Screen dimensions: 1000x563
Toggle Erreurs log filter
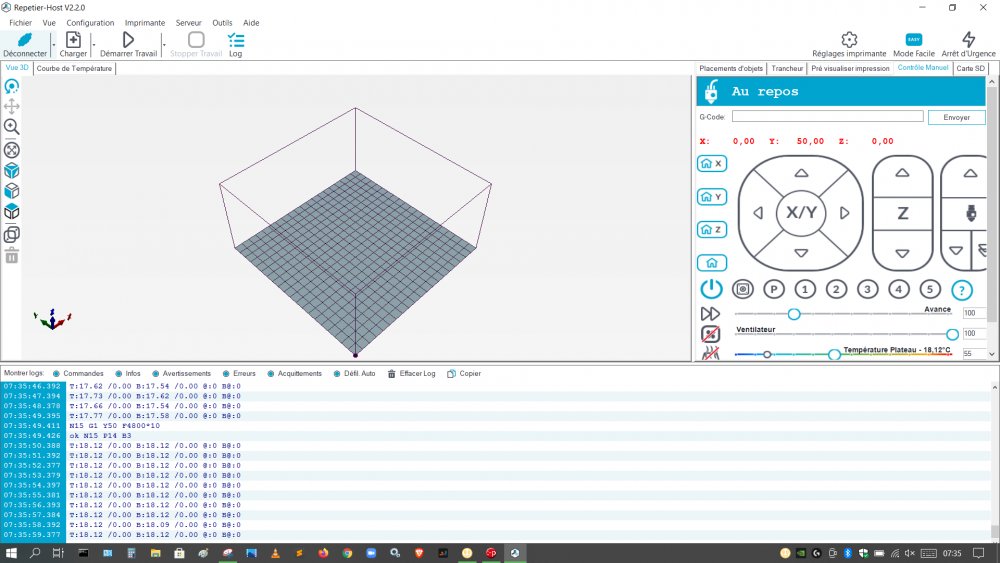239,374
